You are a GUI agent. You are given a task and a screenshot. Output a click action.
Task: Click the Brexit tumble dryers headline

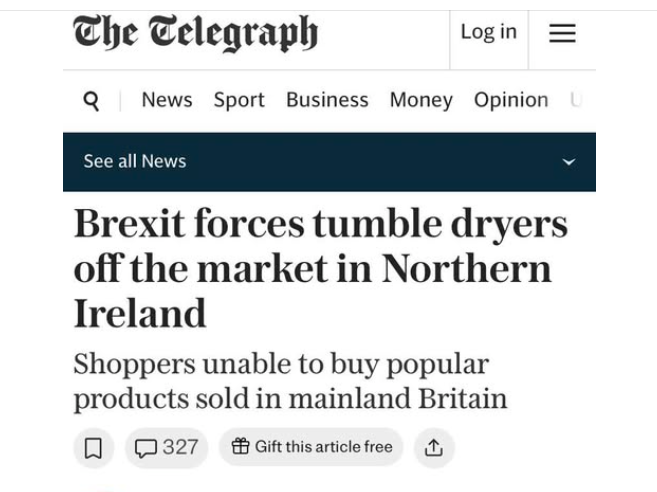pyautogui.click(x=320, y=268)
